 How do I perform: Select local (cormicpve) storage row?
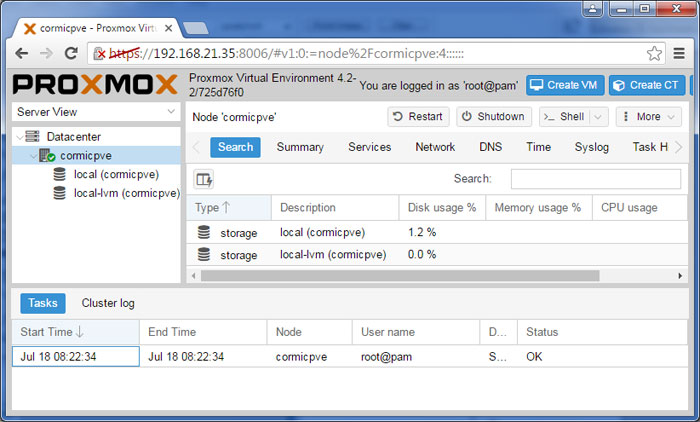437,232
